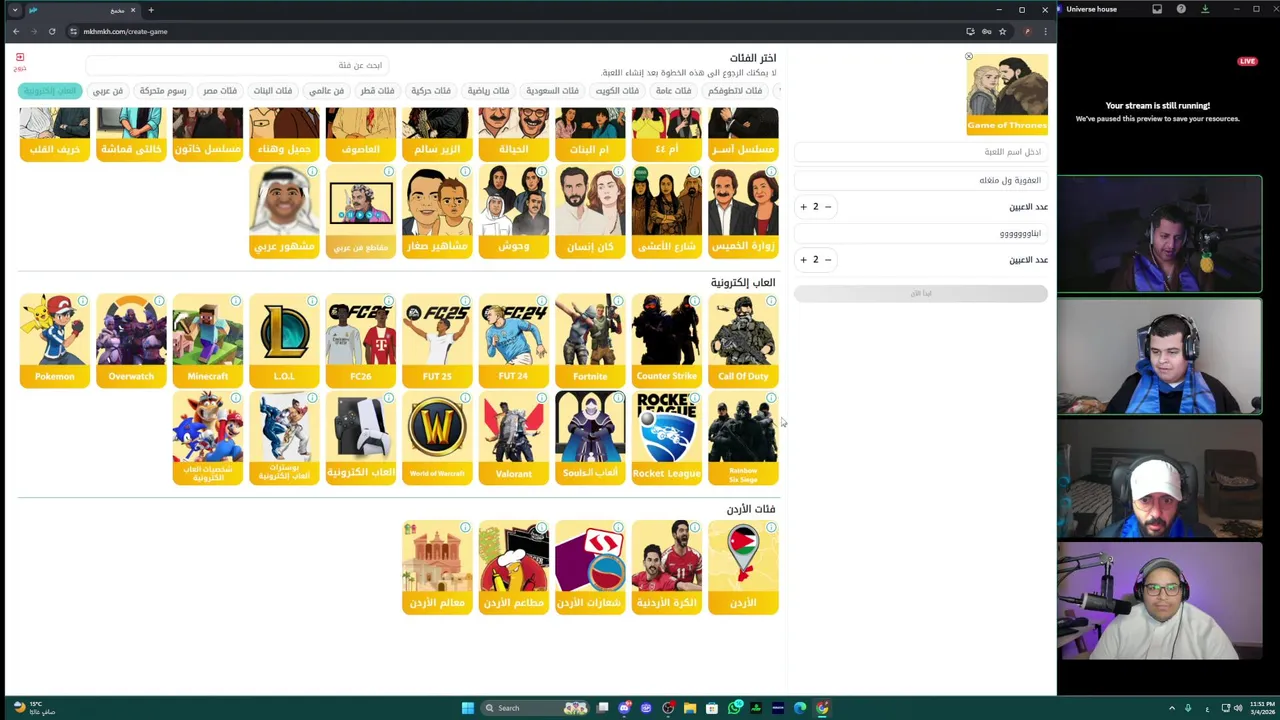
Task: Show hidden system tray icons chevron
Action: (x=1174, y=708)
